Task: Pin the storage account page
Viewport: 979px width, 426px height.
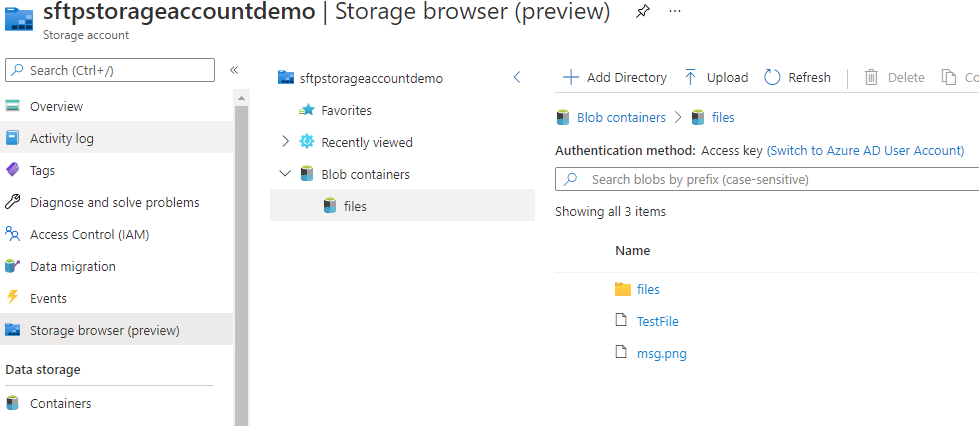Action: point(642,11)
